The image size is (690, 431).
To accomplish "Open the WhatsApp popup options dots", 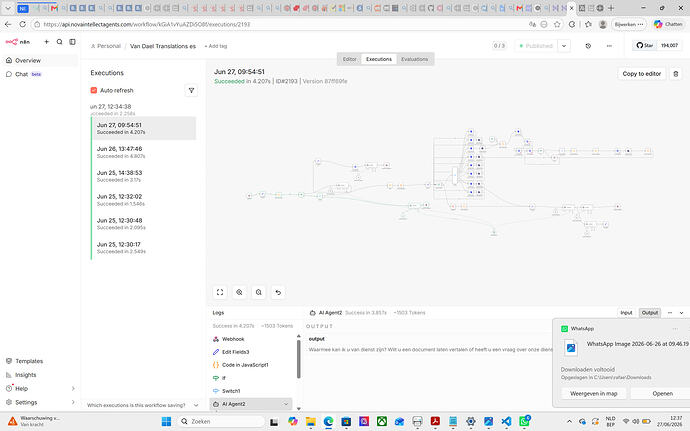I will point(675,329).
